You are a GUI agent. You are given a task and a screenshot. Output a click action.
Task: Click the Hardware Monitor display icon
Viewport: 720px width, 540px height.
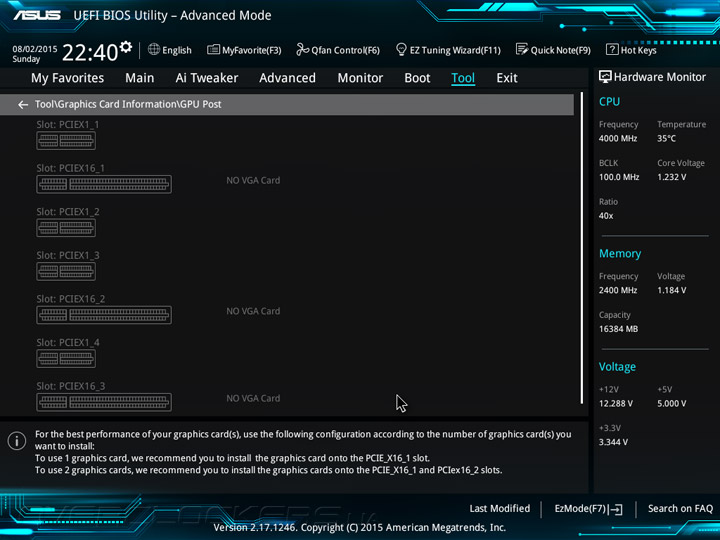tap(605, 77)
